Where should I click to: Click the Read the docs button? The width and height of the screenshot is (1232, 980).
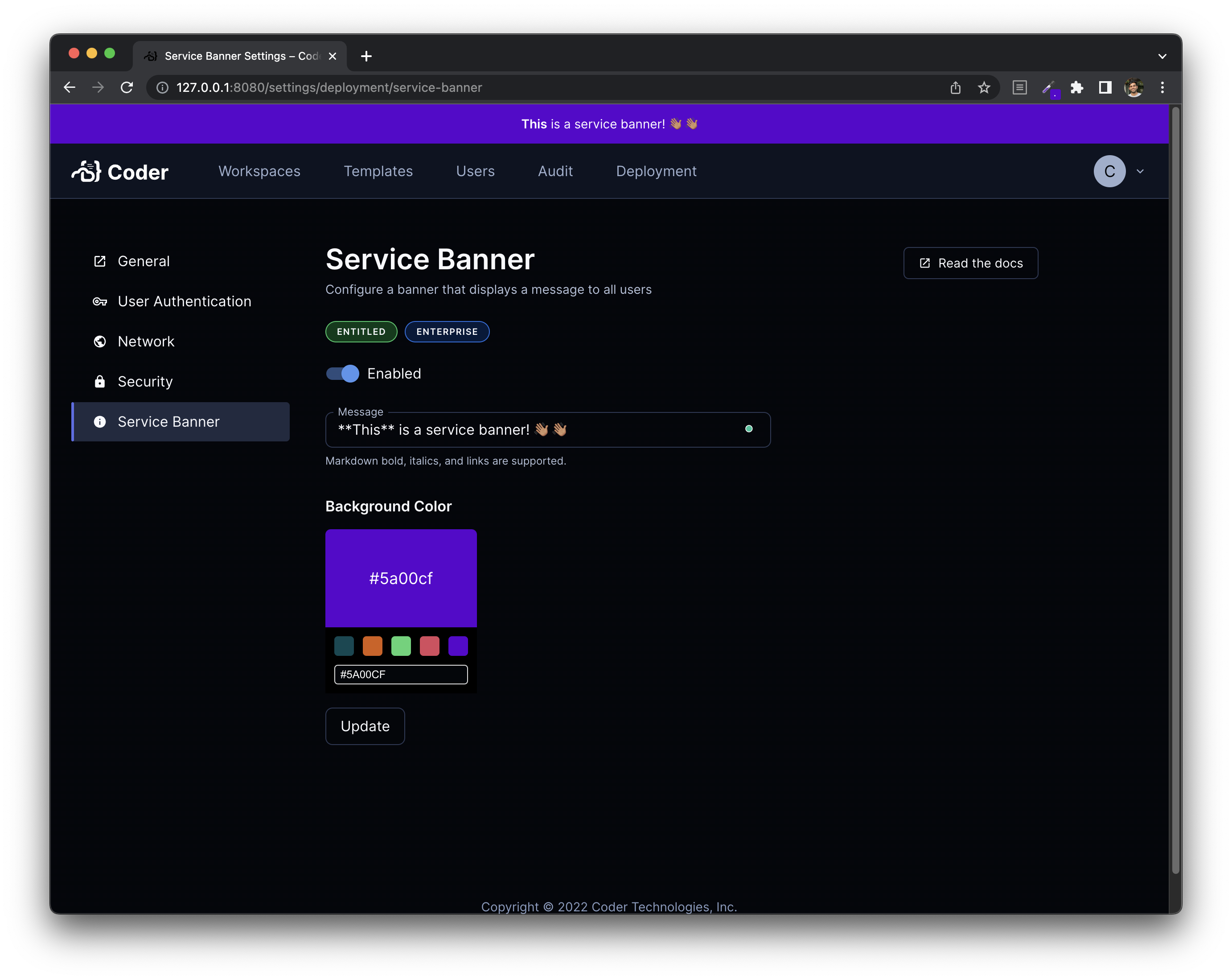(x=970, y=264)
